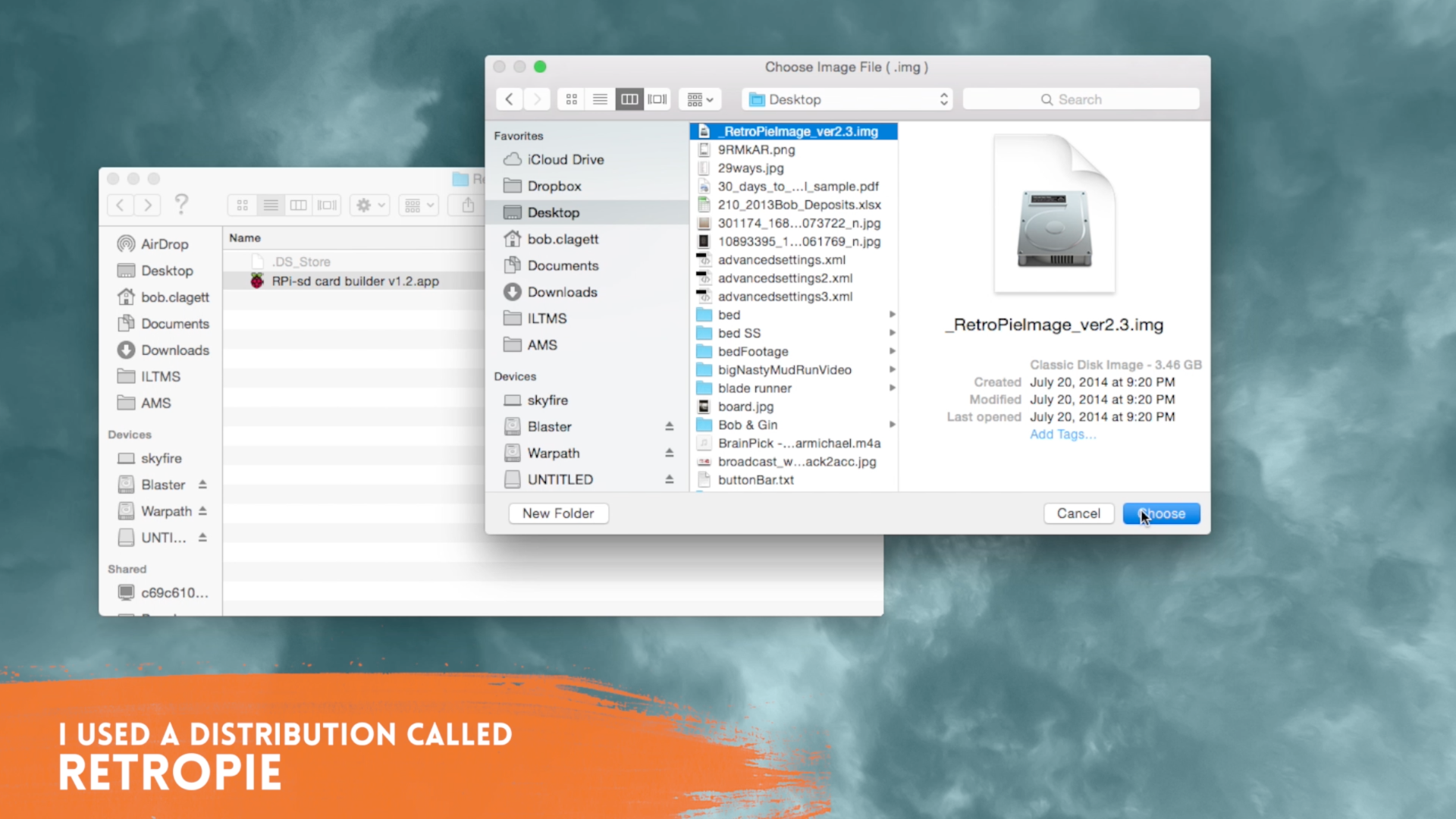Eject the UNTITLED volume
This screenshot has height=819, width=1456.
(x=670, y=479)
